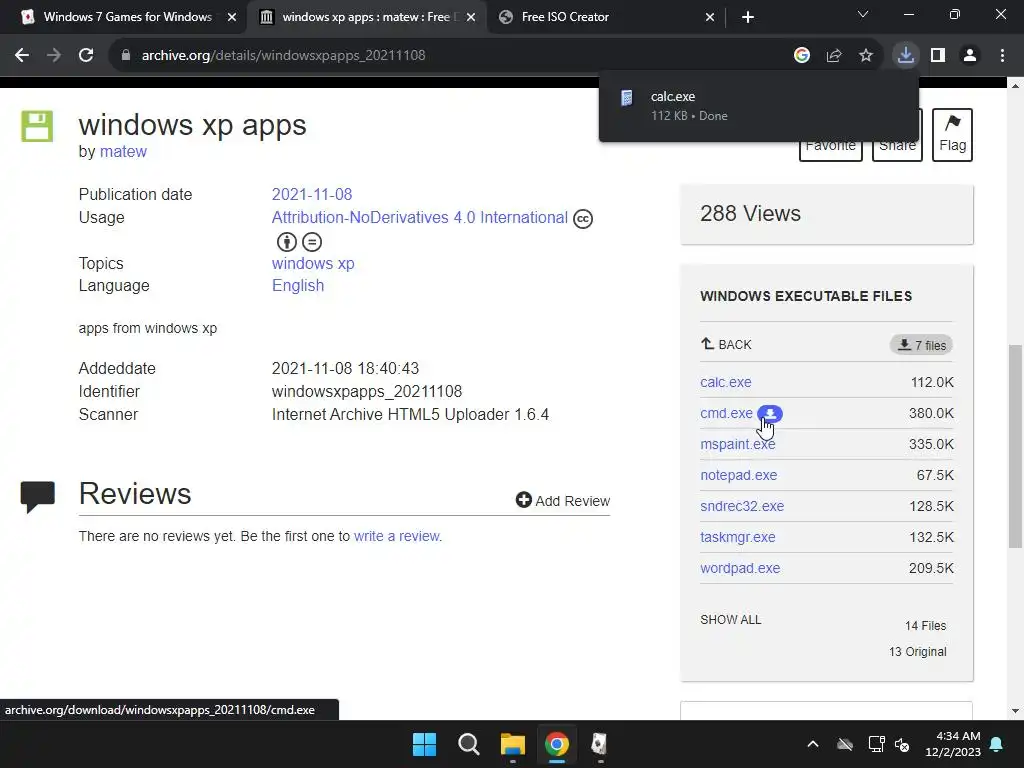
Task: Close the Windows 7 Games tab
Action: [x=232, y=17]
